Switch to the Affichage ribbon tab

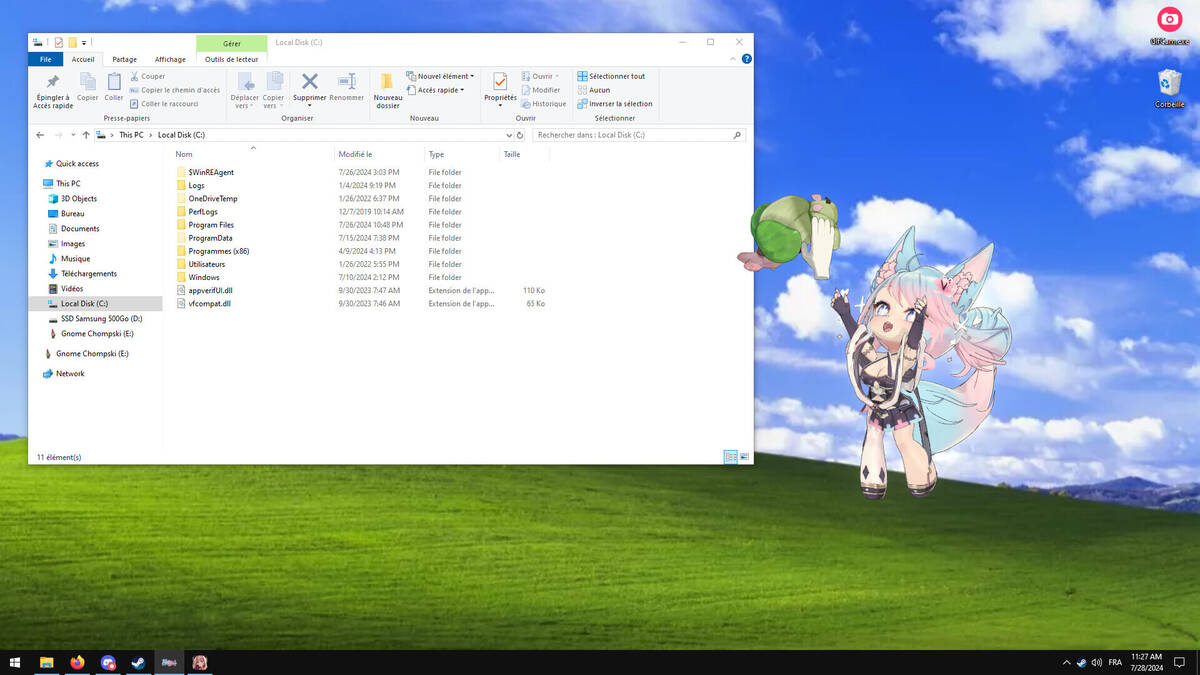170,59
